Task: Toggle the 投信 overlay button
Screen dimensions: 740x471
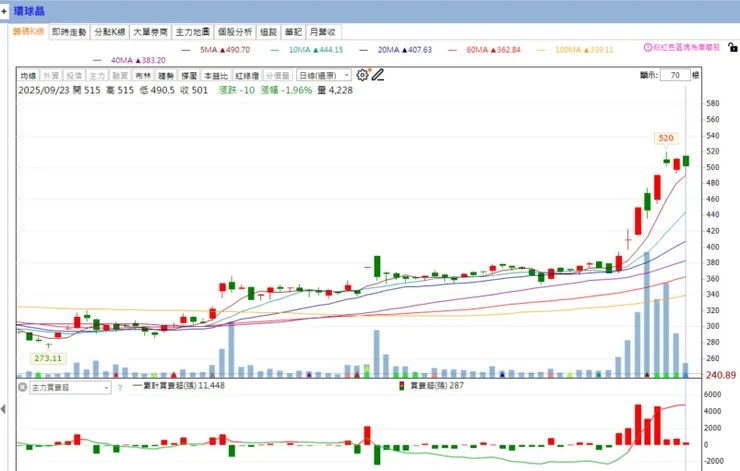Action: [74, 76]
